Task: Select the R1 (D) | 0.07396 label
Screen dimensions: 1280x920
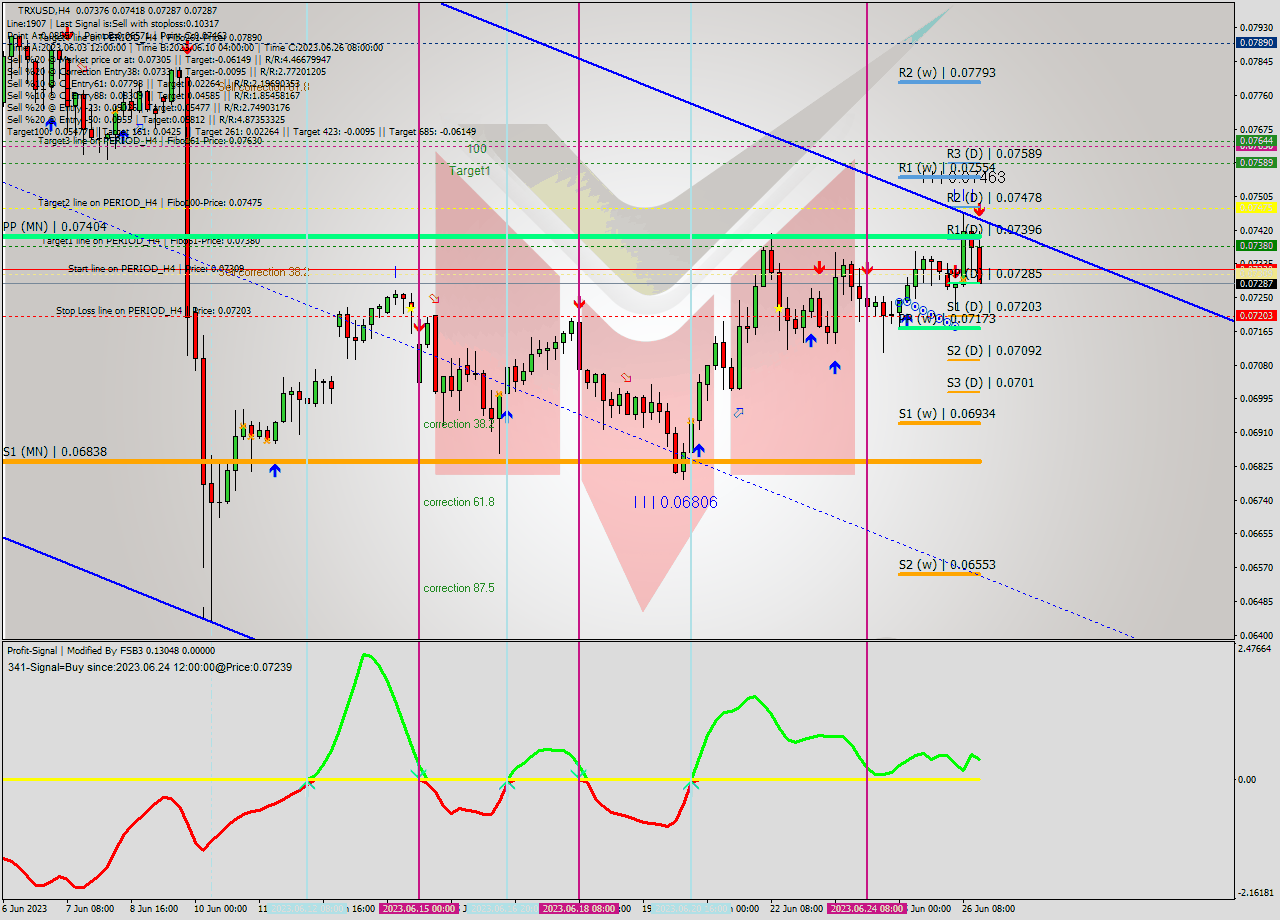Action: pos(994,230)
